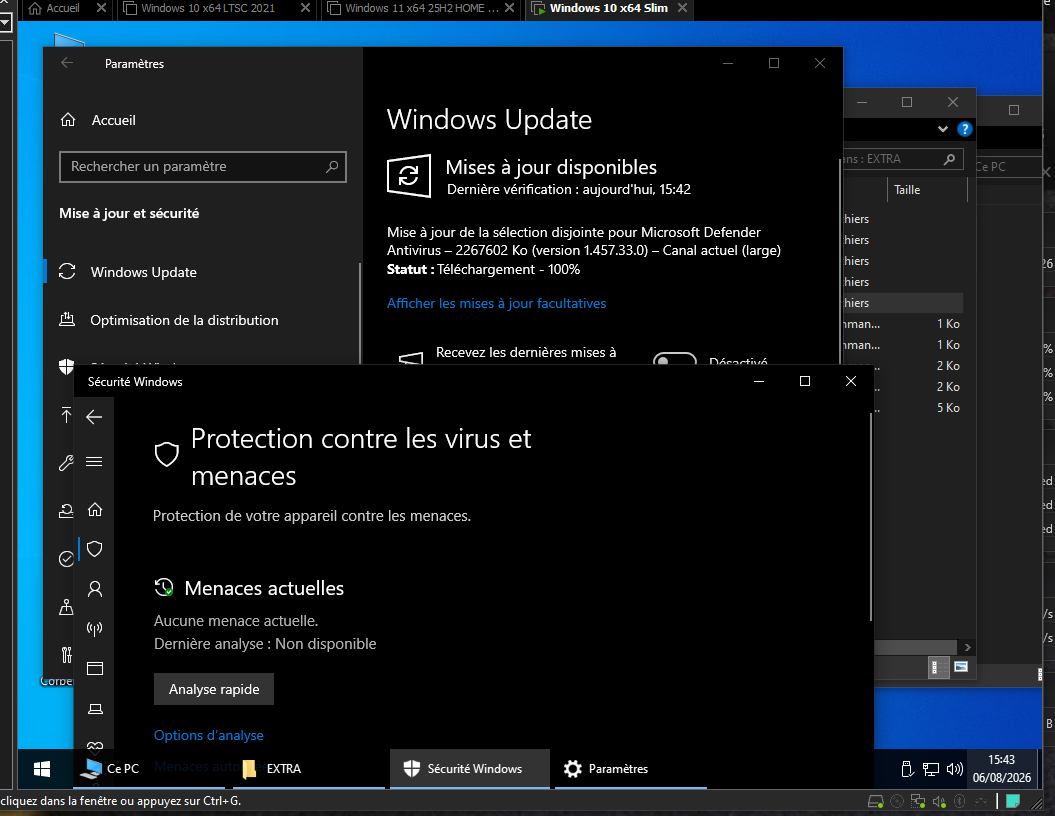Expand the Explorer ribbon with chevron arrow
The width and height of the screenshot is (1055, 816).
pyautogui.click(x=943, y=129)
